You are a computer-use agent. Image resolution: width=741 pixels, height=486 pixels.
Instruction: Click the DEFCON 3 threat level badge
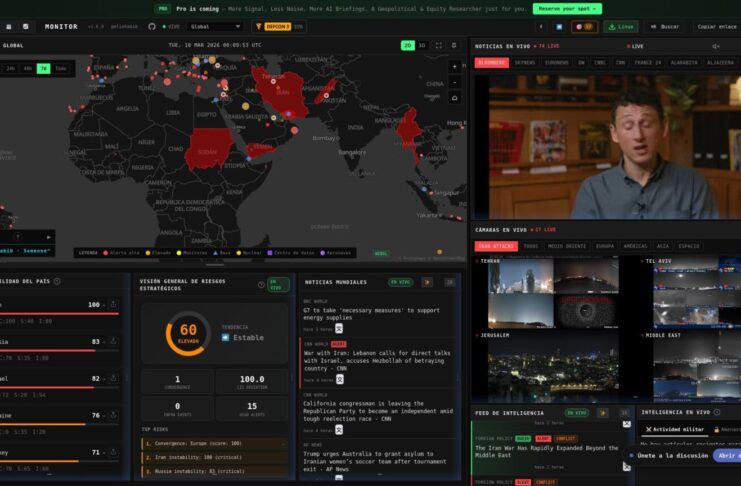click(x=277, y=26)
